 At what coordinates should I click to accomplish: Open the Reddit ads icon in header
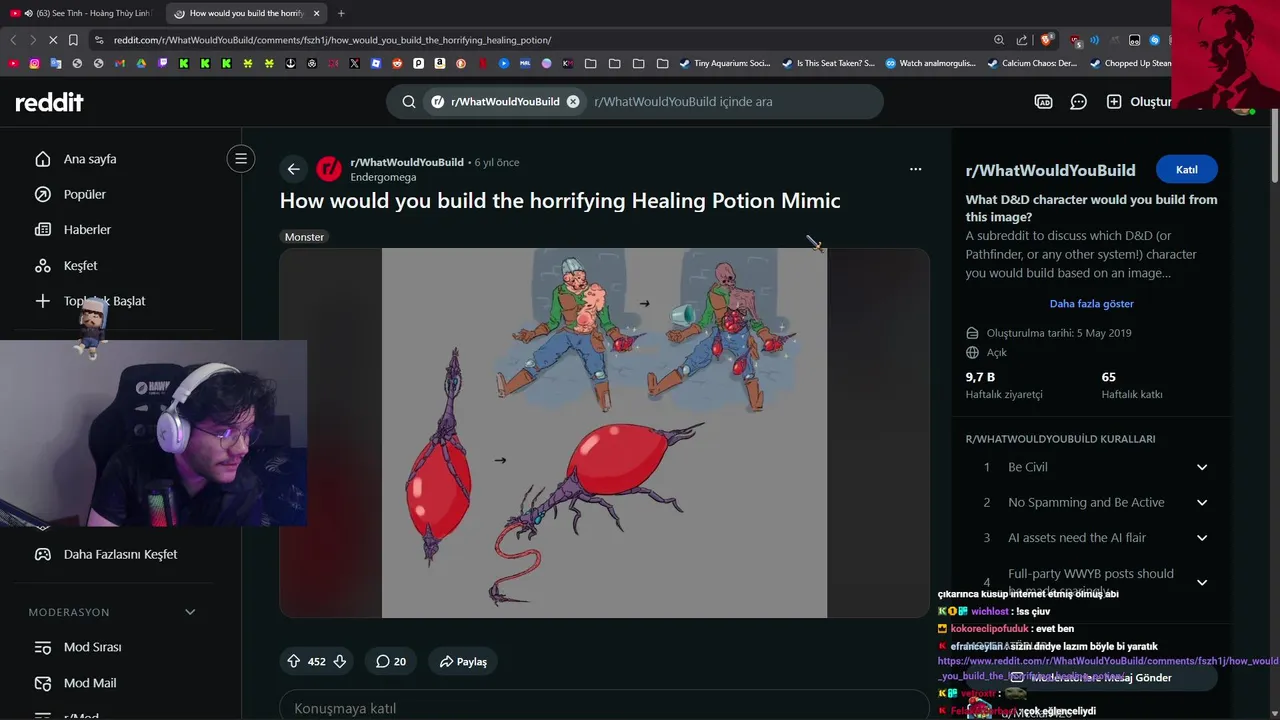1043,101
